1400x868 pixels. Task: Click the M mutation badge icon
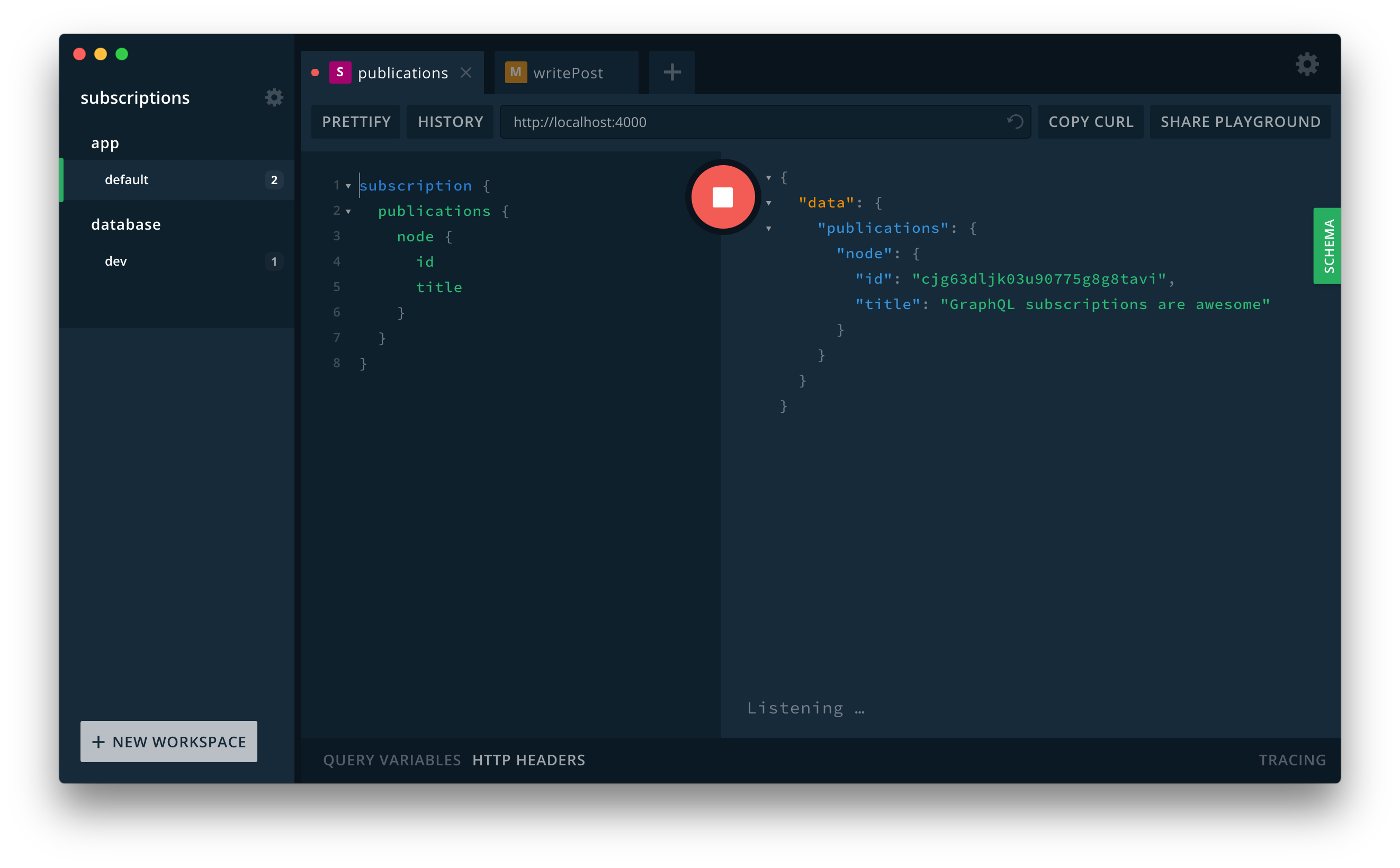click(515, 73)
